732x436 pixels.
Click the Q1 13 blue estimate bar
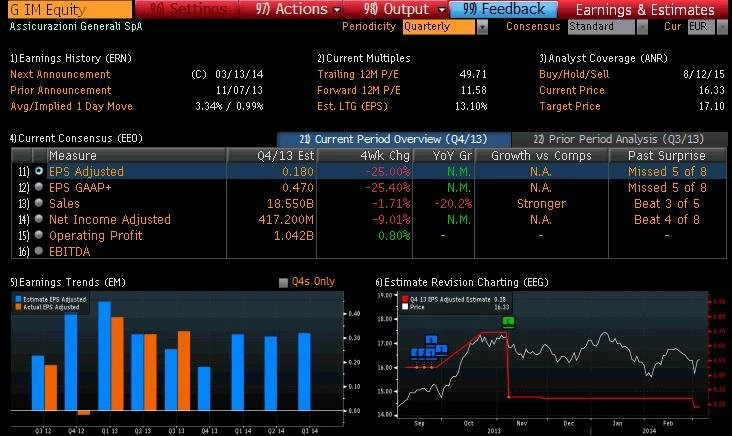point(105,356)
